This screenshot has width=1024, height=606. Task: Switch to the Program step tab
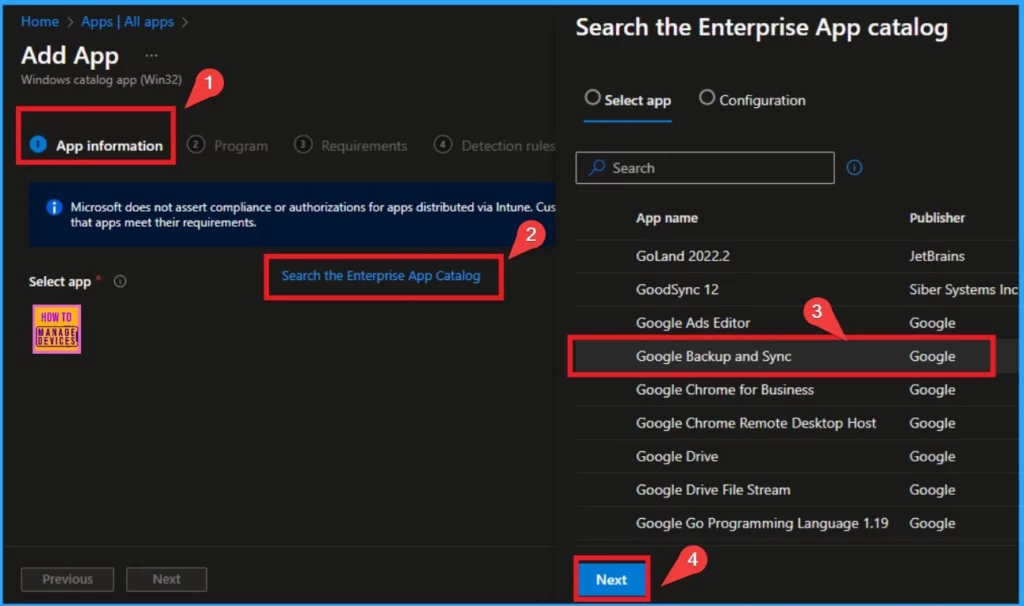click(x=227, y=145)
